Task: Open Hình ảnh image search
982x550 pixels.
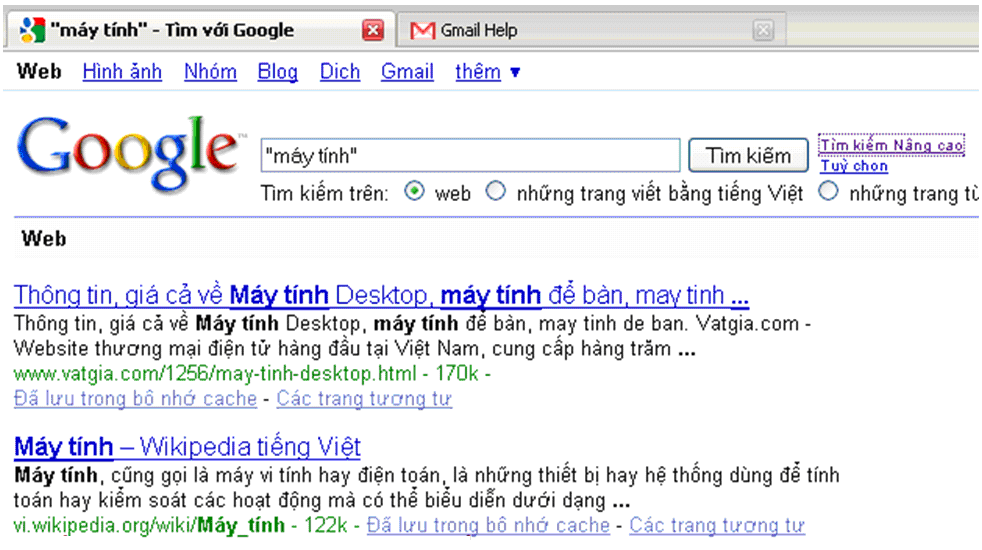Action: click(122, 71)
